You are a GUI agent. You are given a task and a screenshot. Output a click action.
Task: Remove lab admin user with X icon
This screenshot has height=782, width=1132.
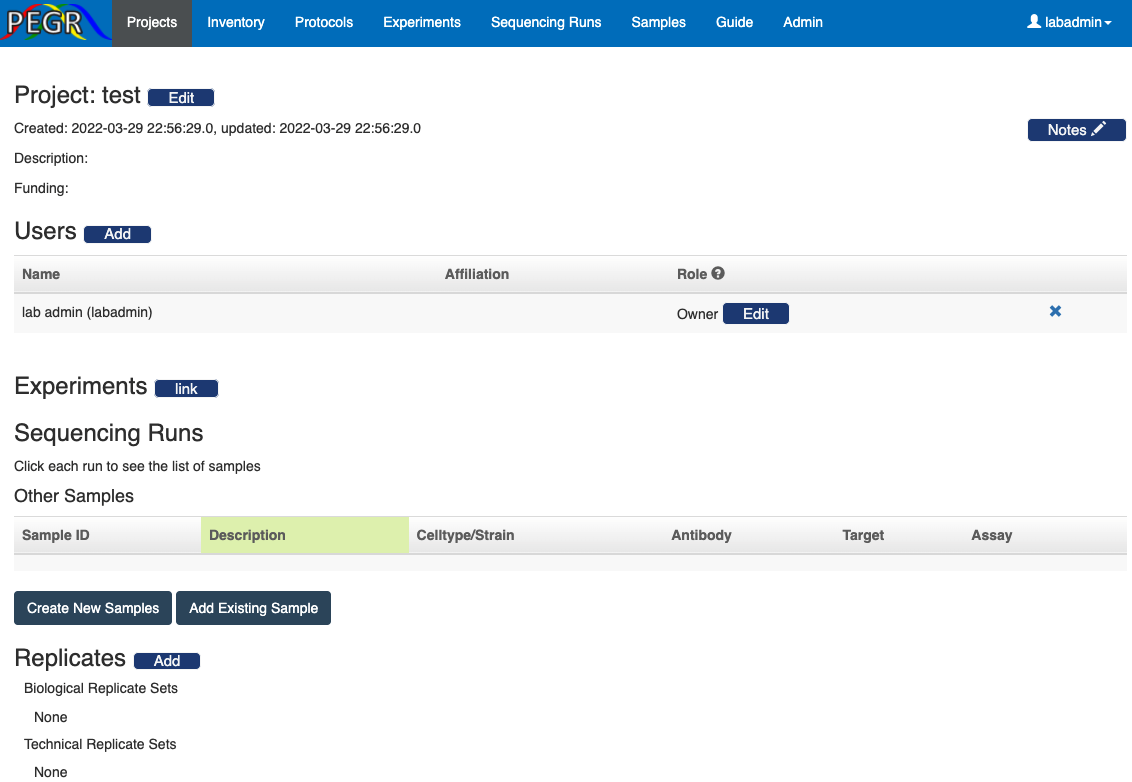pos(1055,311)
